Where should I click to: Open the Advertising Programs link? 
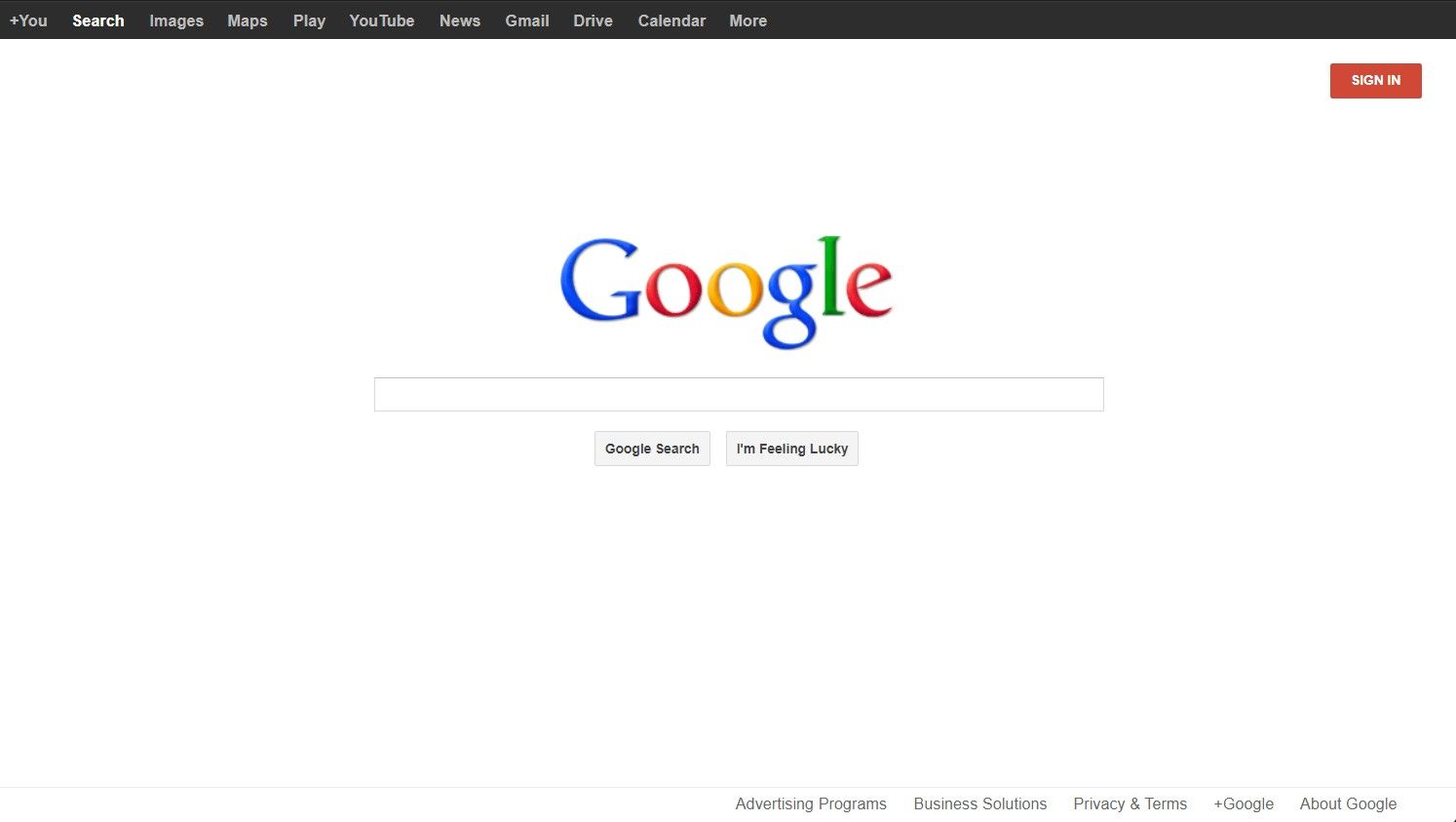pos(811,803)
